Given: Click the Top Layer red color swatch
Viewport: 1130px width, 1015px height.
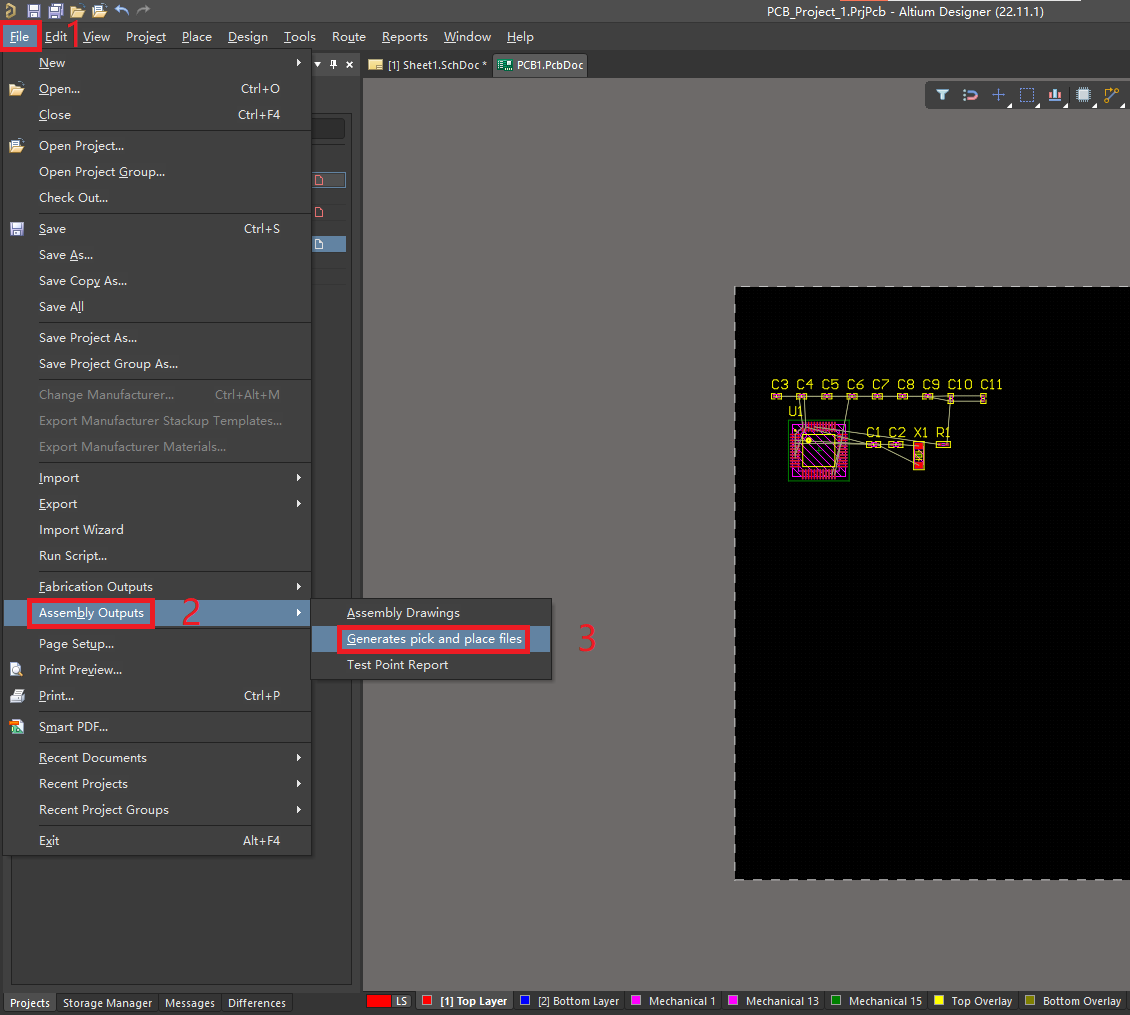Looking at the screenshot, I should point(427,1001).
